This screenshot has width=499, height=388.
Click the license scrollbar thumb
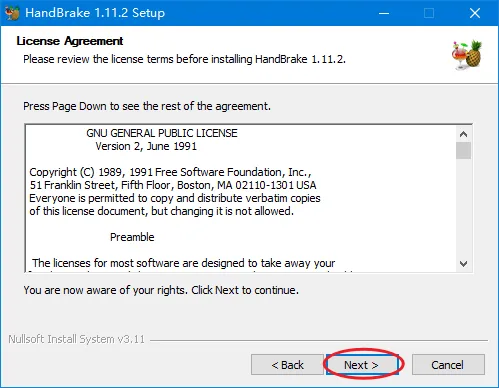pyautogui.click(x=463, y=150)
